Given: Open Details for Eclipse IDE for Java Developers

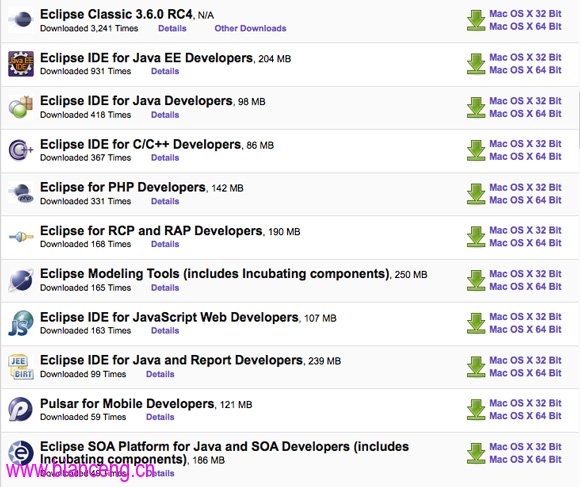Looking at the screenshot, I should [x=165, y=115].
